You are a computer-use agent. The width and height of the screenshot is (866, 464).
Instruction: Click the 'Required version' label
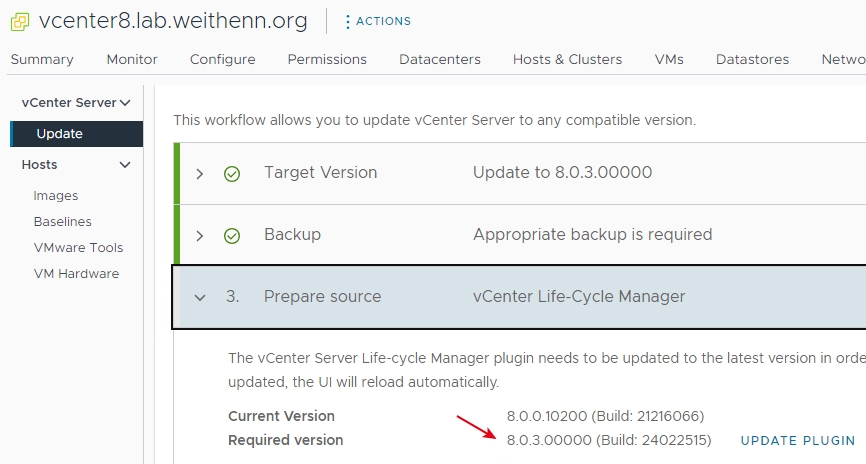[286, 440]
